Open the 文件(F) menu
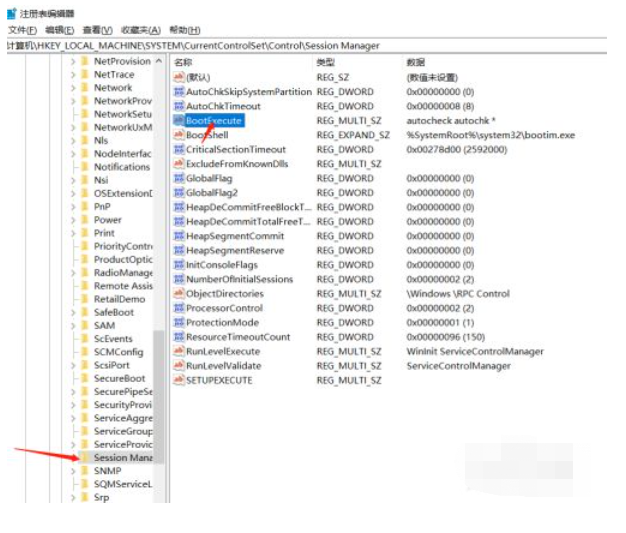Viewport: 626px width, 533px height. (22, 30)
